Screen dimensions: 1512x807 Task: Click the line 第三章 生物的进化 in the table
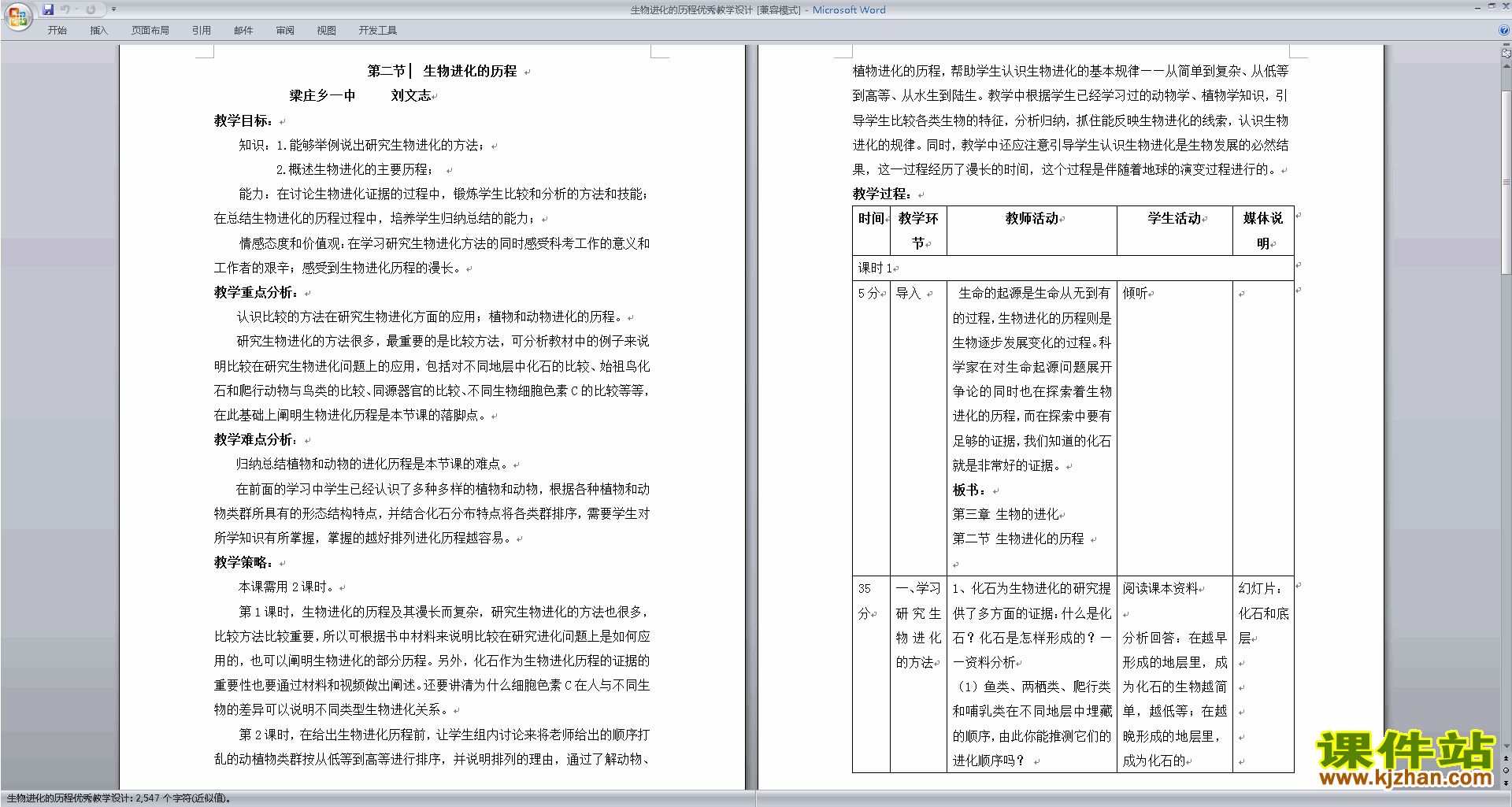pyautogui.click(x=1006, y=514)
